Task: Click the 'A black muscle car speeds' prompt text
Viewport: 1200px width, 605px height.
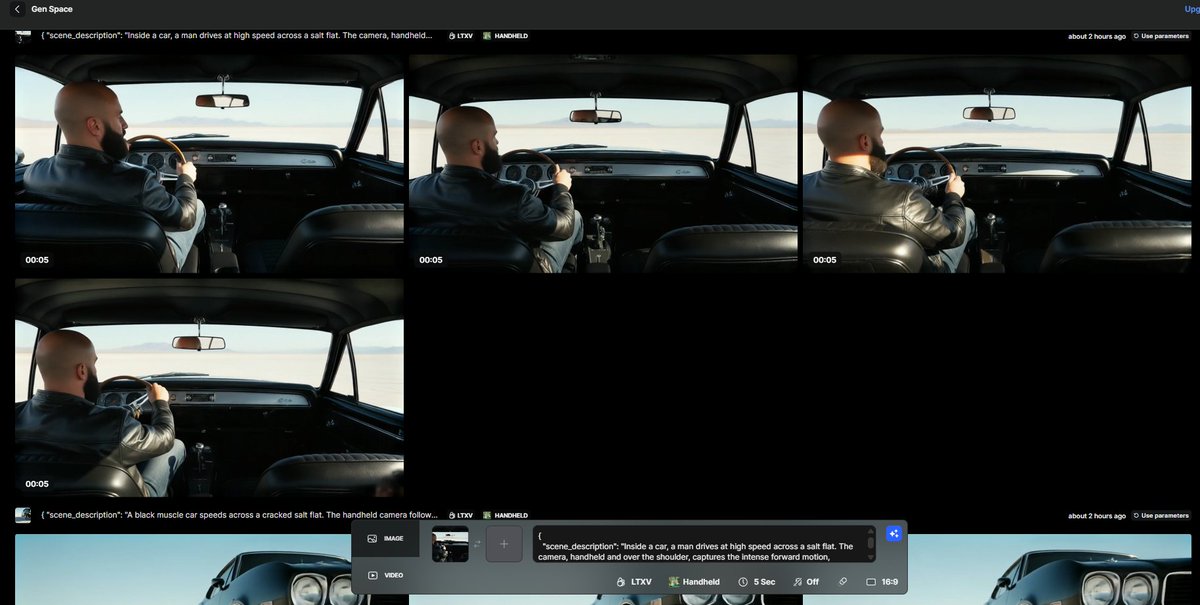Action: [237, 515]
